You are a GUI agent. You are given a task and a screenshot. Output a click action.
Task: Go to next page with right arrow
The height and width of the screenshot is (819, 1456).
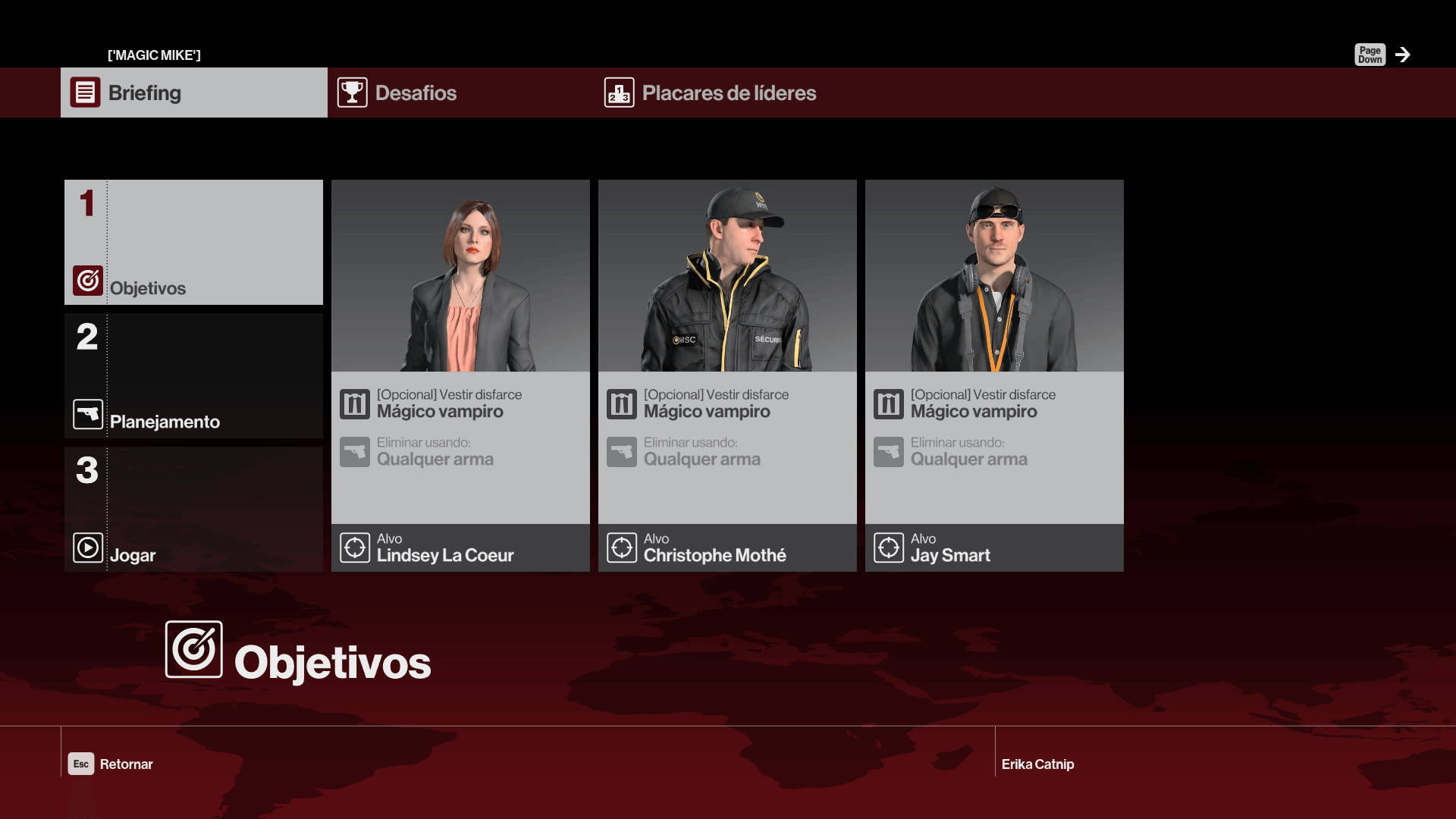pos(1403,55)
